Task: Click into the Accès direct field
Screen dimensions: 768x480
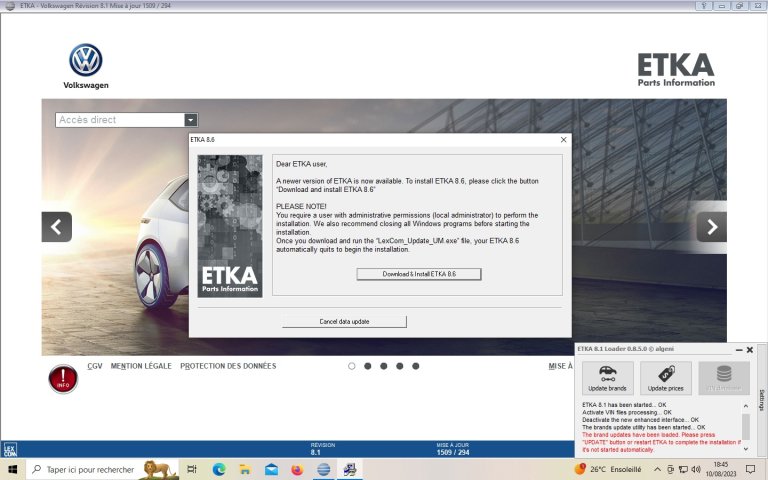Action: 120,120
